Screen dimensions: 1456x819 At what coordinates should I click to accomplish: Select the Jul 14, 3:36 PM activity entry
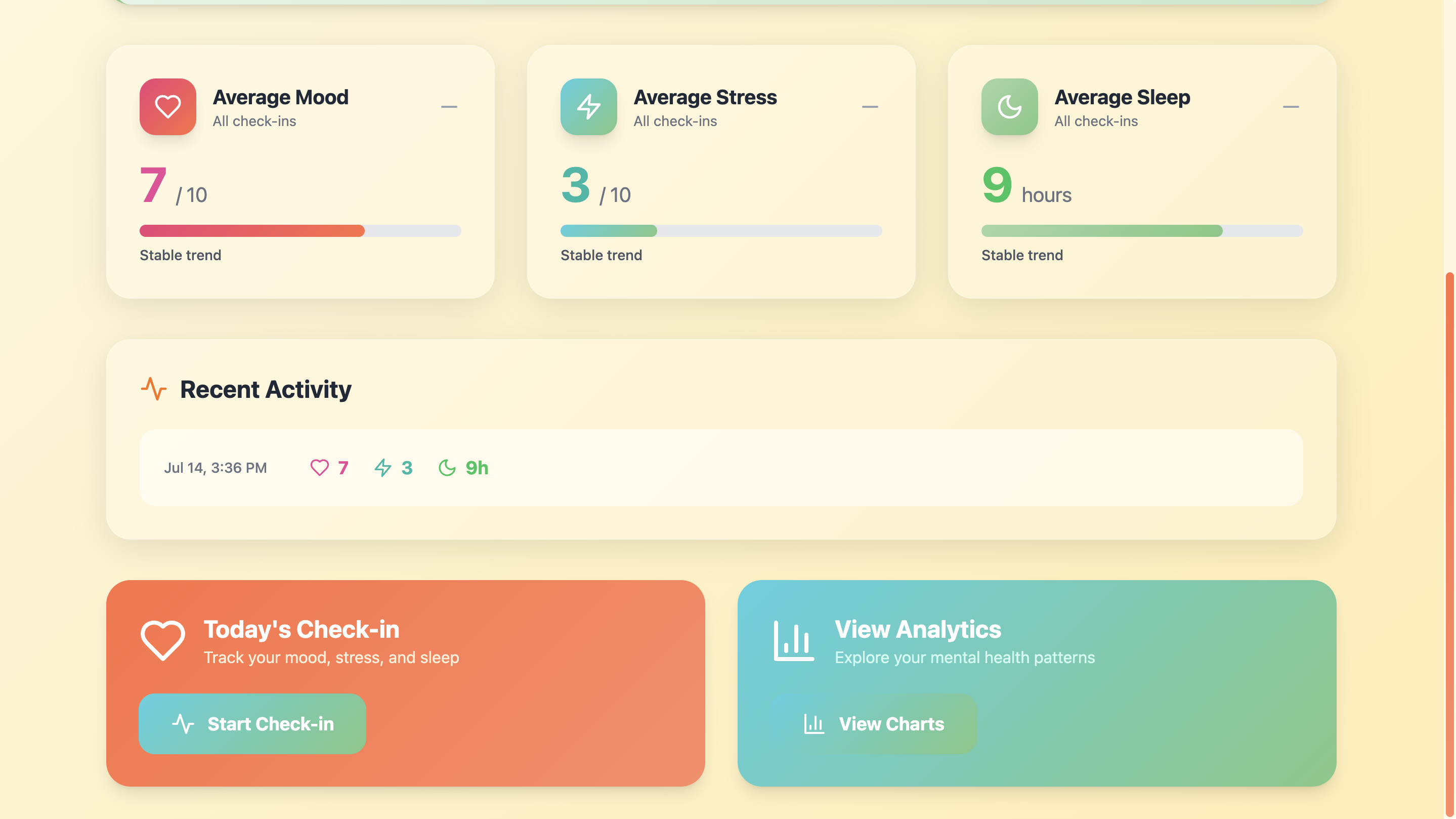click(x=720, y=468)
